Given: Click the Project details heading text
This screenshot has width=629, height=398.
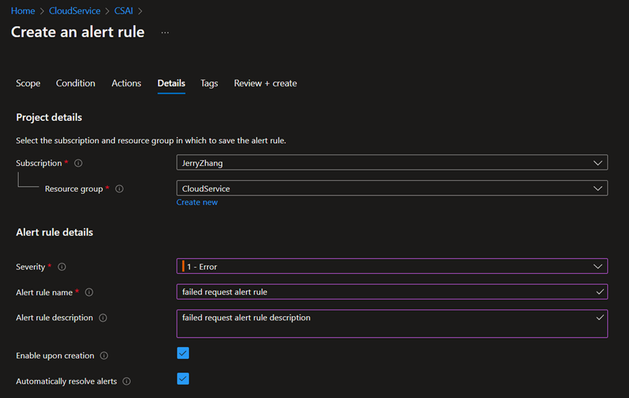Looking at the screenshot, I should coord(49,118).
